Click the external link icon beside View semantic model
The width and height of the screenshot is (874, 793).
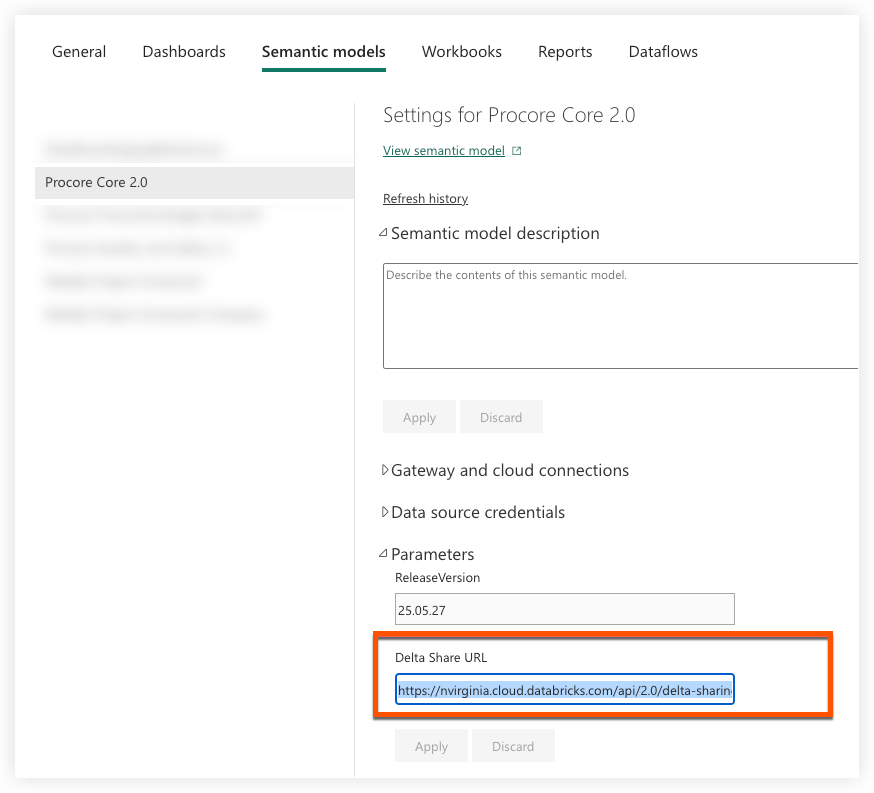tap(515, 150)
